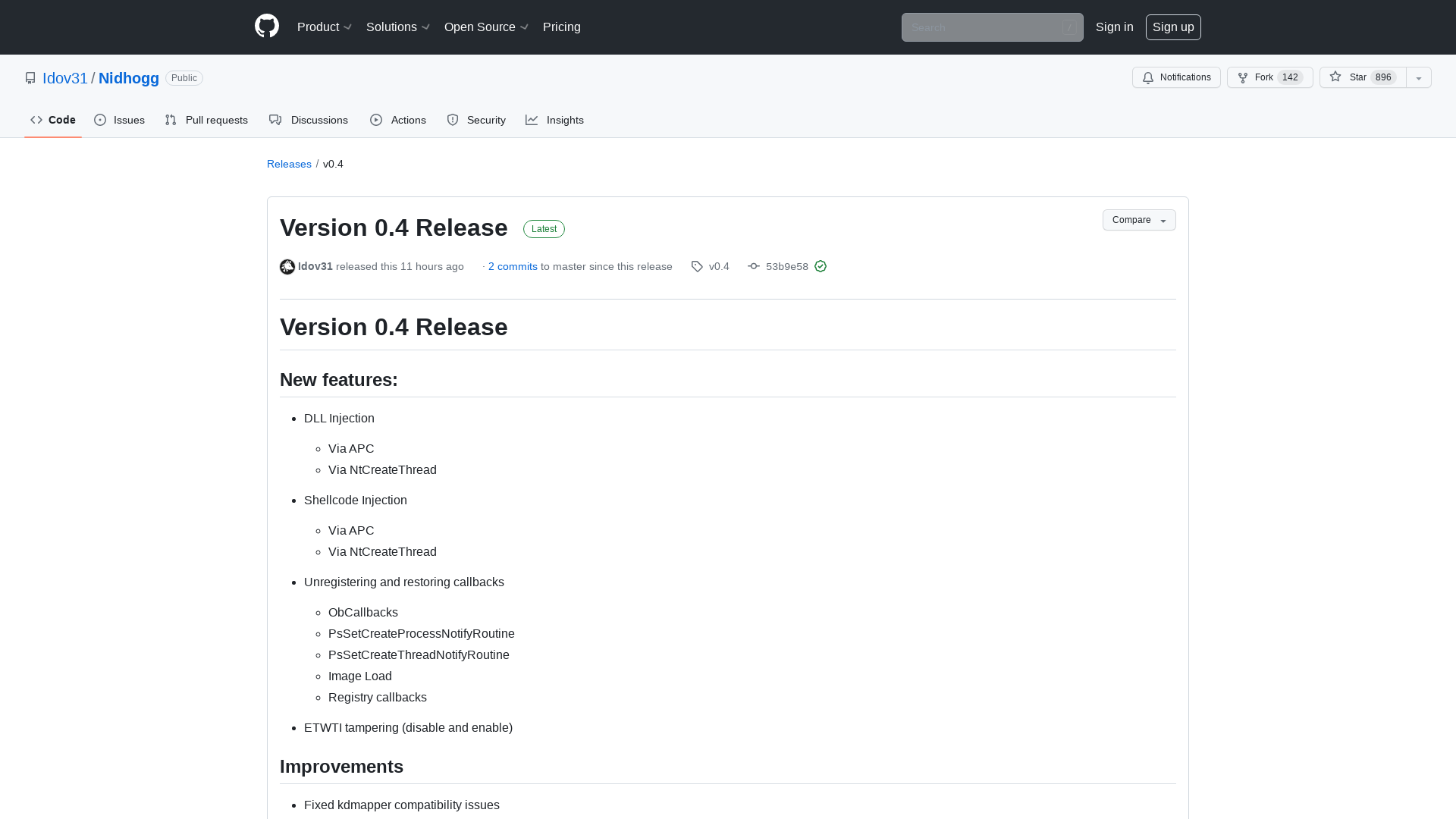Open the Pricing page
Viewport: 1456px width, 819px height.
coord(562,27)
